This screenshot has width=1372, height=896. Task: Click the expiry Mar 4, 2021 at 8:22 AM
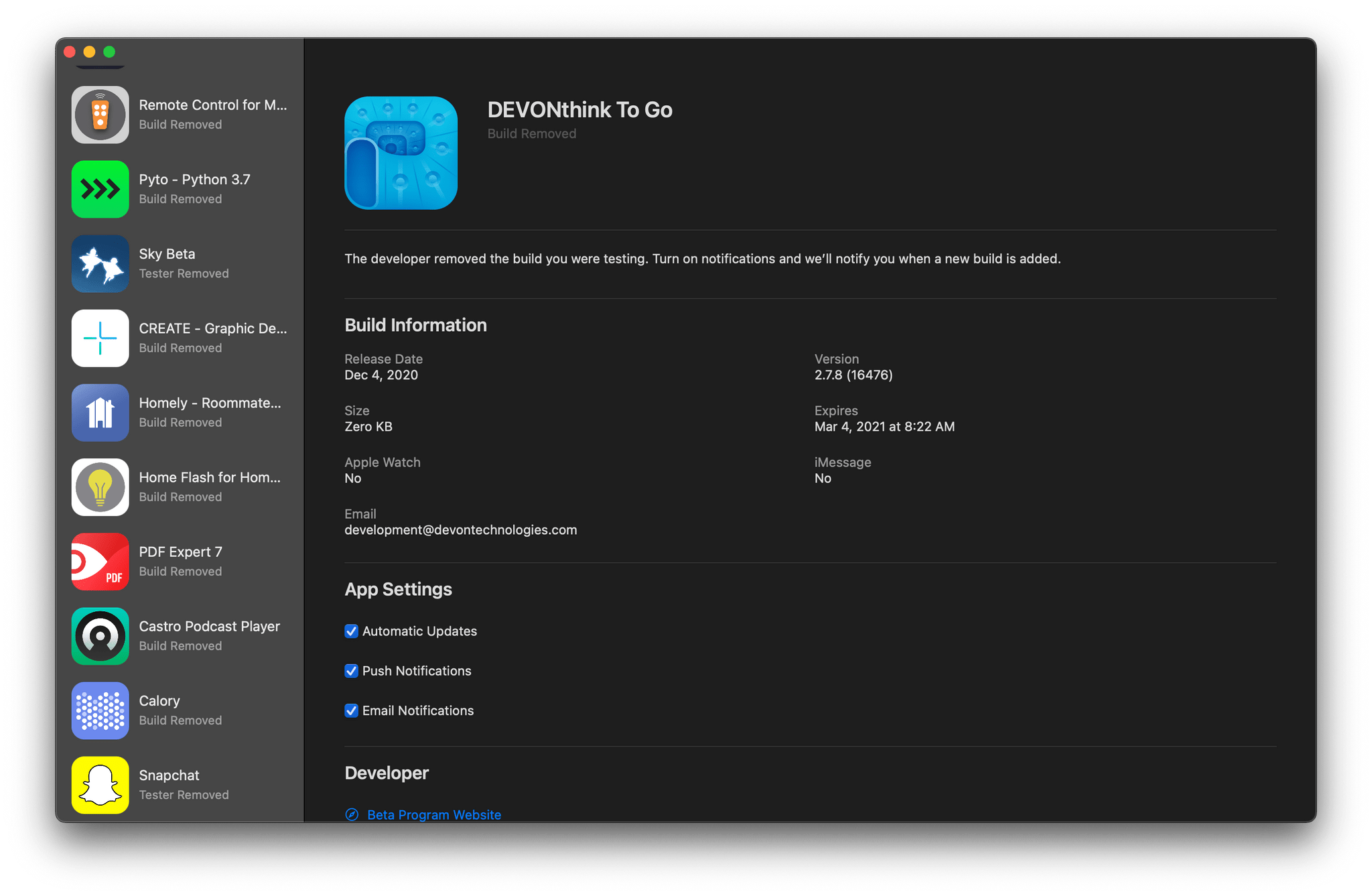(x=884, y=427)
